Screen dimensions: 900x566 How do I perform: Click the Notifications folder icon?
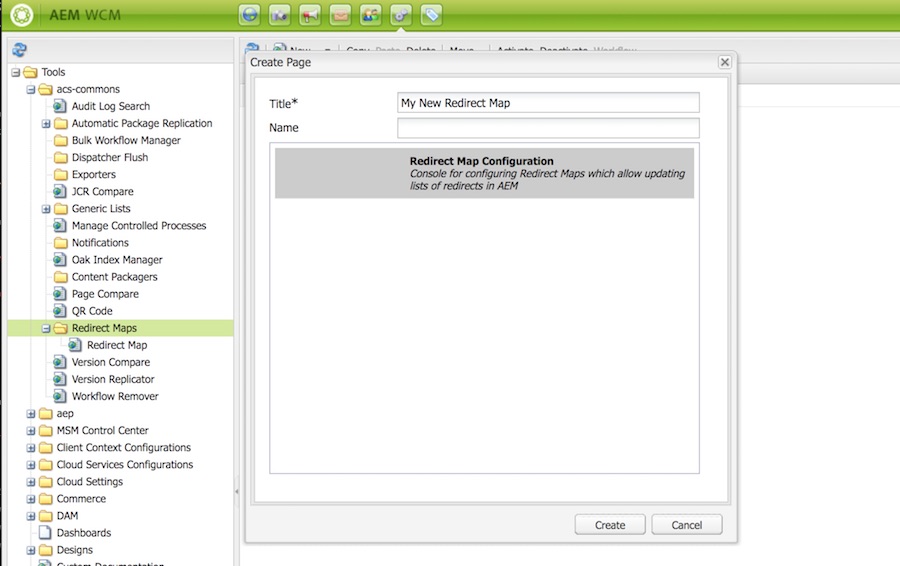click(61, 242)
